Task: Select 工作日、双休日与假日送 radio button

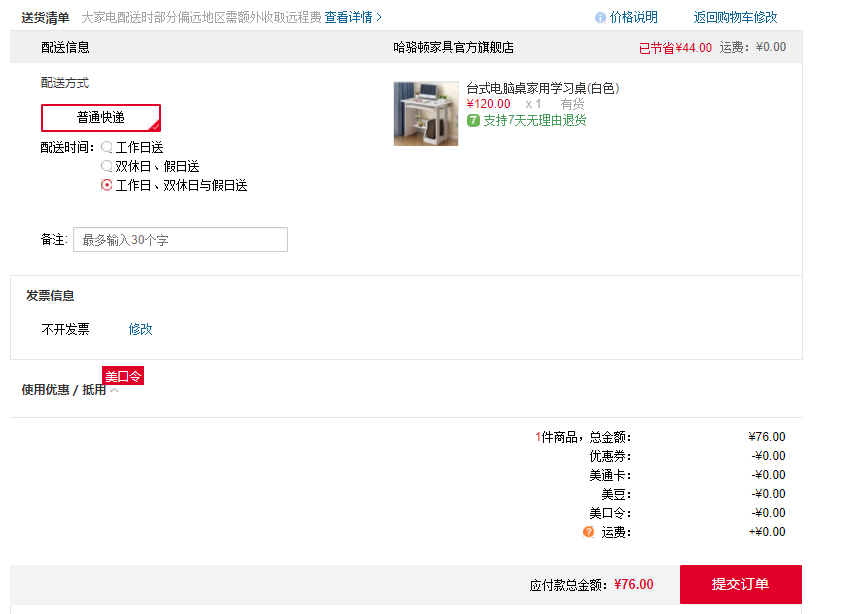Action: click(107, 185)
